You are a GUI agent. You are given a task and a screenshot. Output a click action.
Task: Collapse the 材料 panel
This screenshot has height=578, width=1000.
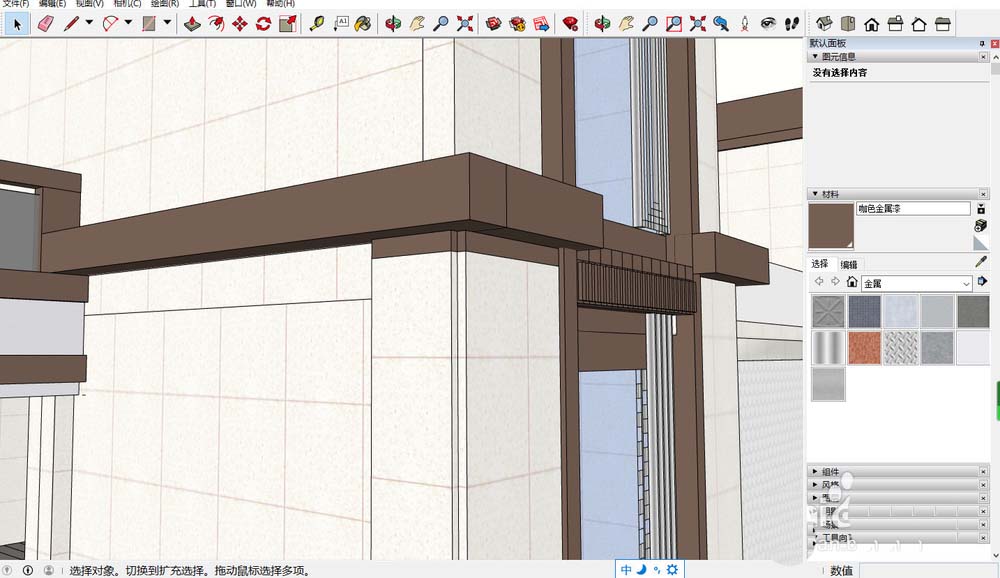815,194
